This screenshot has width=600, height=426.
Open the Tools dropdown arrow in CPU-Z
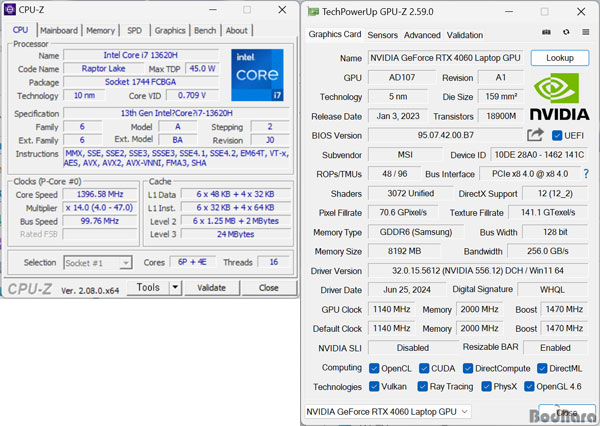(175, 287)
